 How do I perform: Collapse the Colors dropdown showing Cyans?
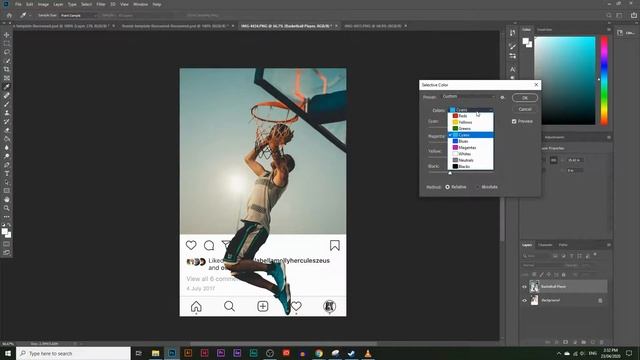tap(471, 110)
